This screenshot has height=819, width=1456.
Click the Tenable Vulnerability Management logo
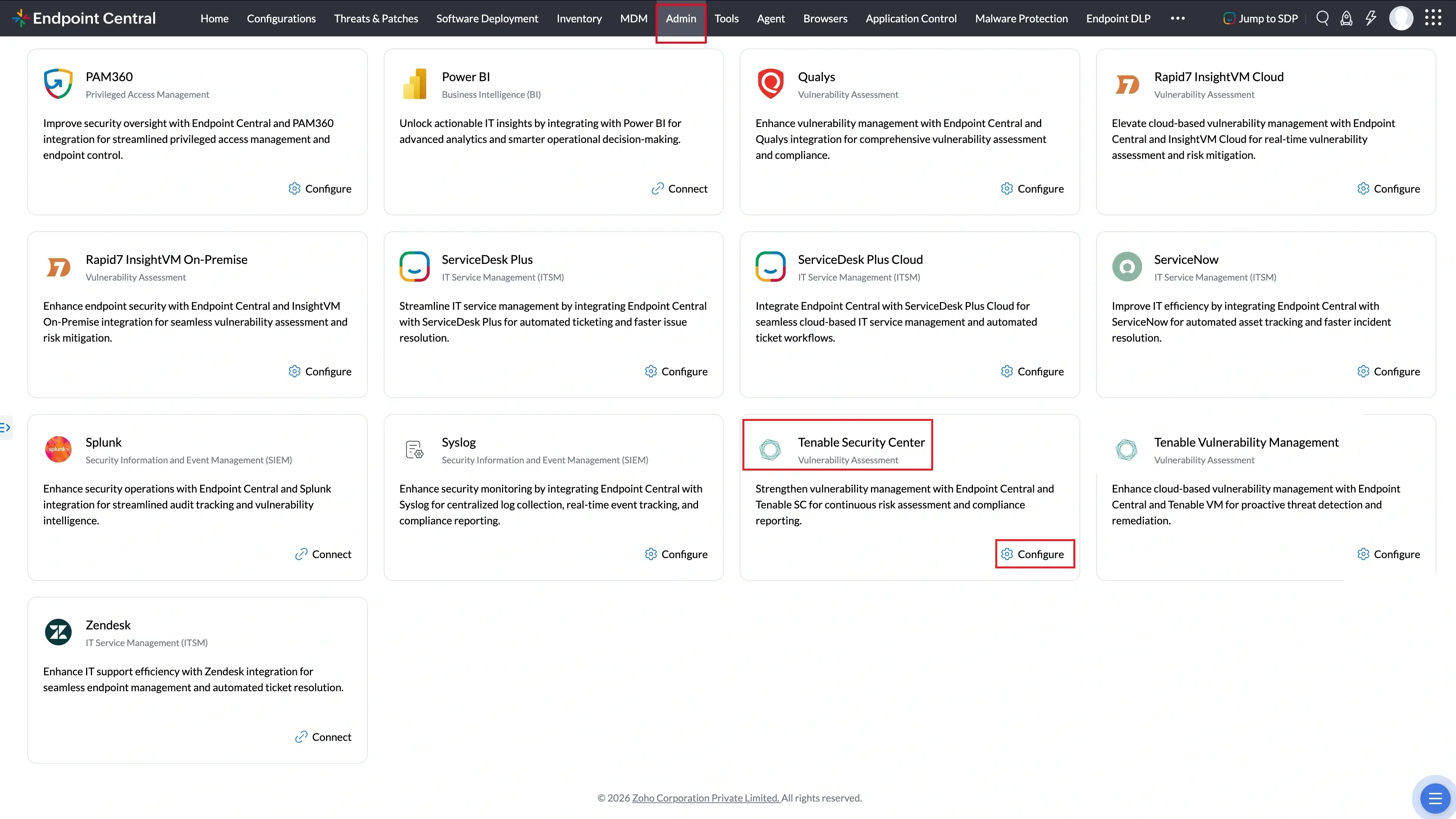point(1127,450)
